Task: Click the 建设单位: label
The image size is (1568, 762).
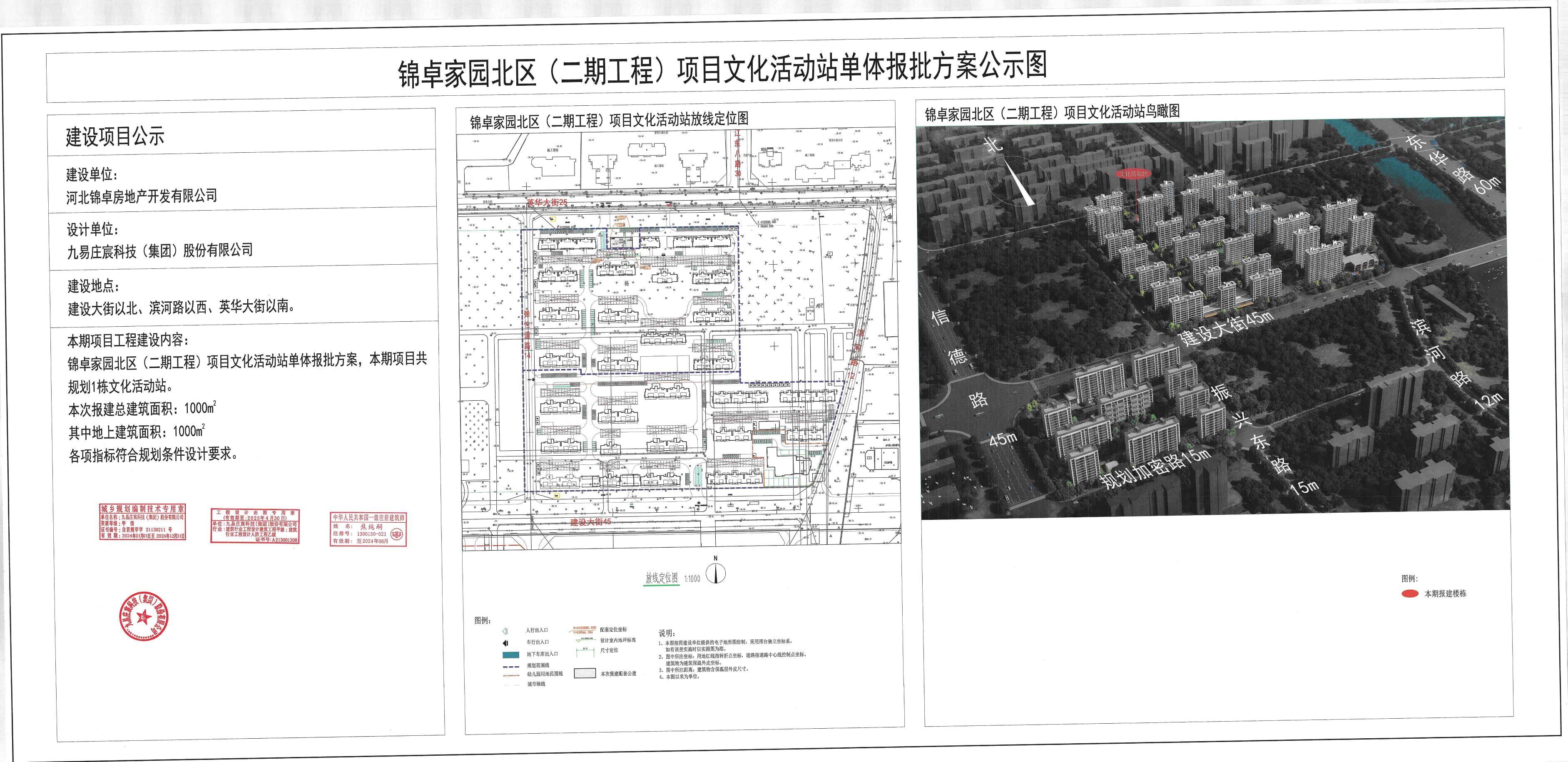Action: coord(92,175)
